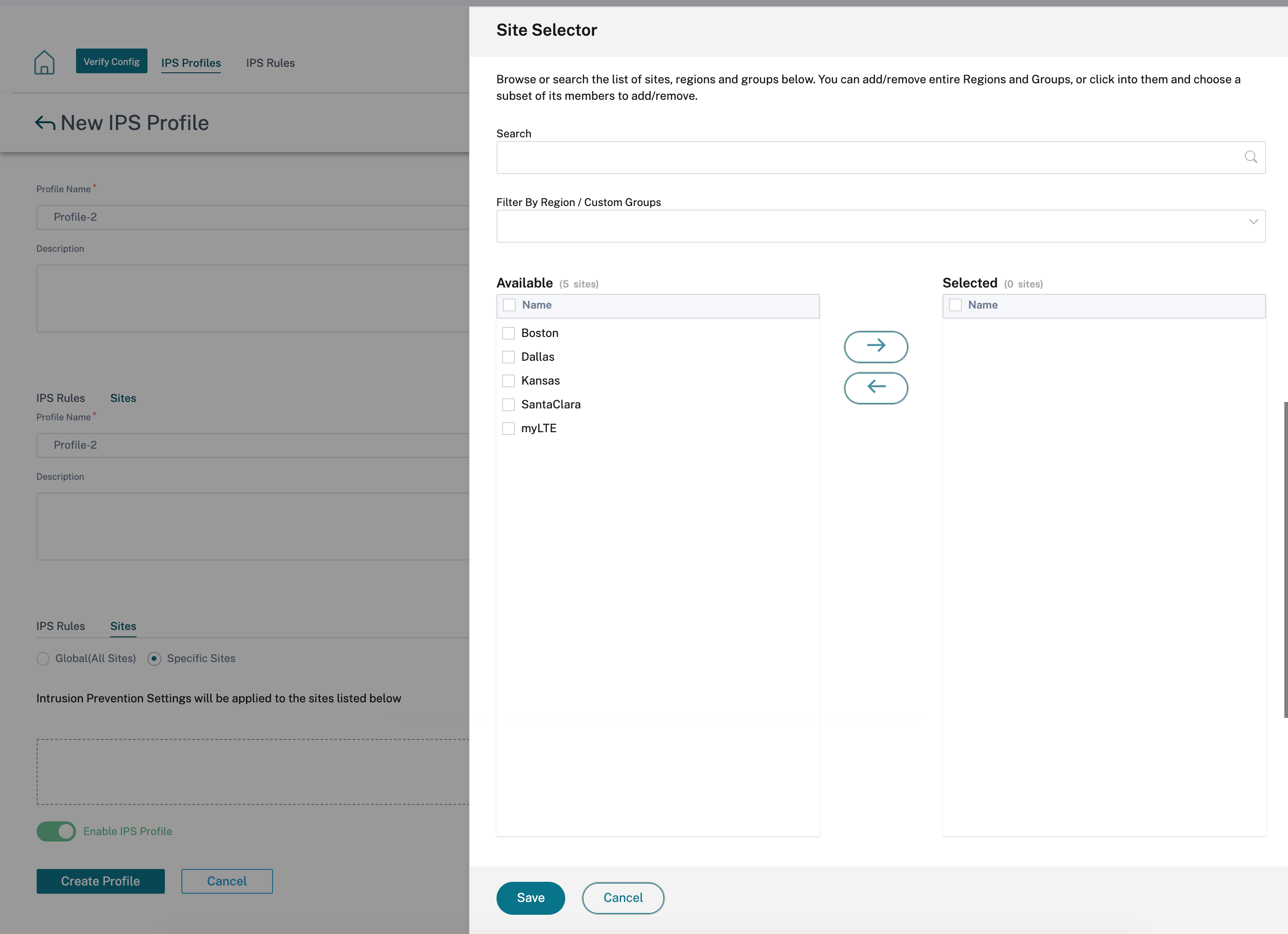1288x934 pixels.
Task: Click the Filter By Region combo box
Action: point(881,226)
